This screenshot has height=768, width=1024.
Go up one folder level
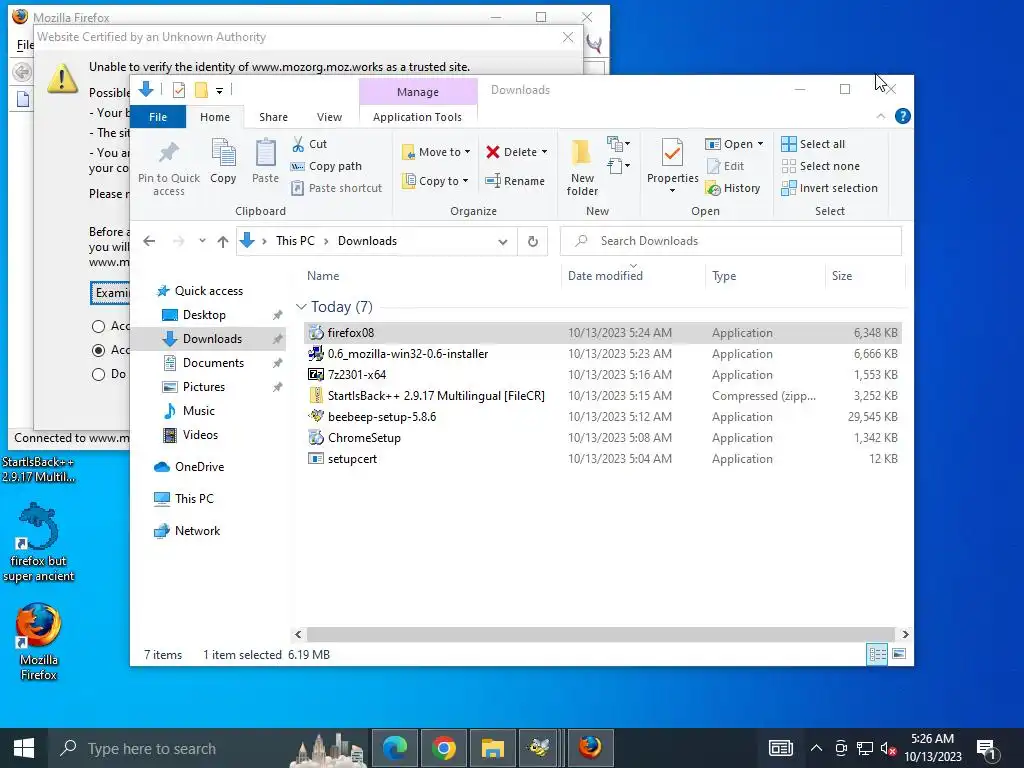(x=223, y=241)
